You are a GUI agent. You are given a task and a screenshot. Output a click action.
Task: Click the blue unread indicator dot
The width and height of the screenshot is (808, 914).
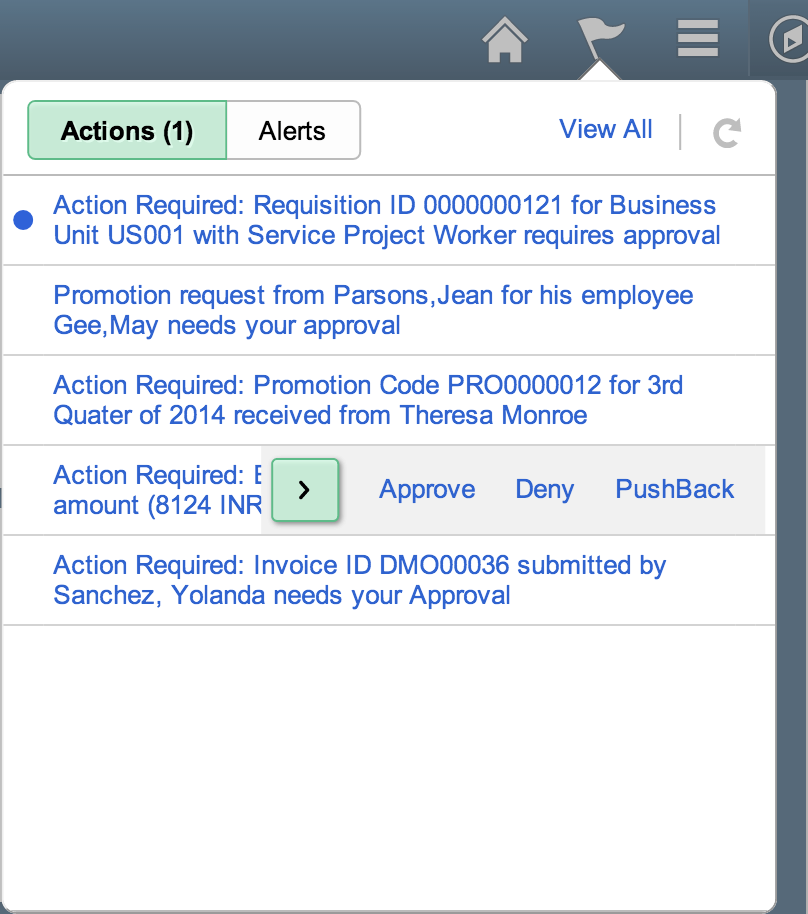click(23, 220)
